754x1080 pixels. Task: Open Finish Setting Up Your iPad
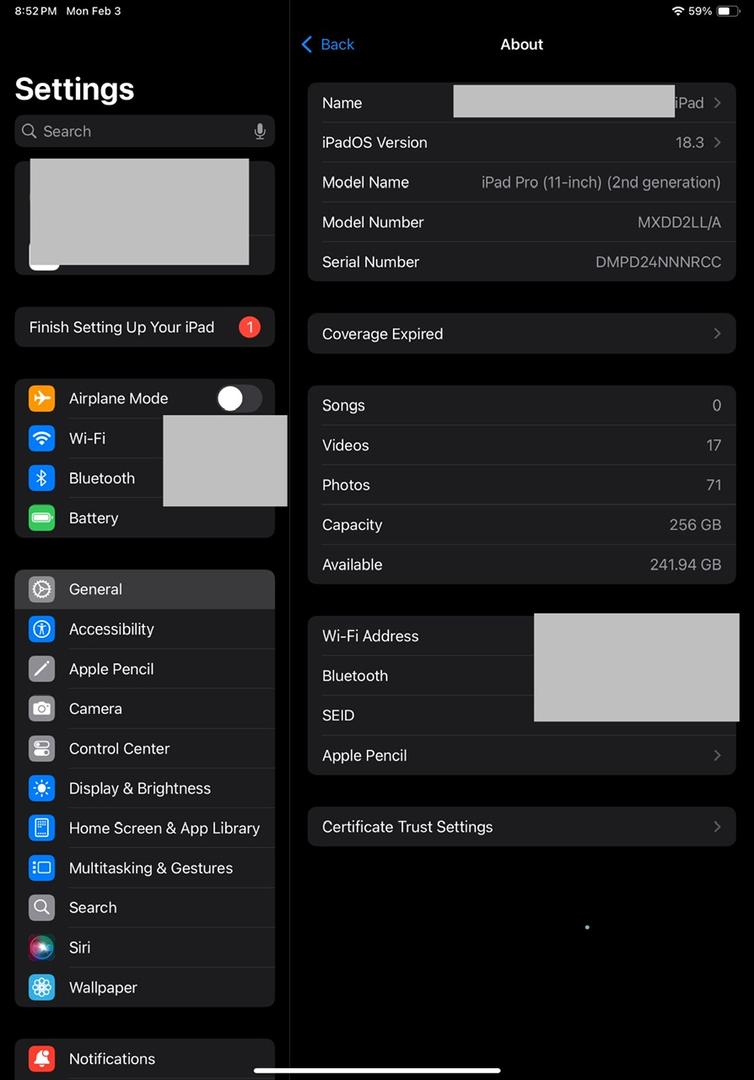tap(145, 326)
